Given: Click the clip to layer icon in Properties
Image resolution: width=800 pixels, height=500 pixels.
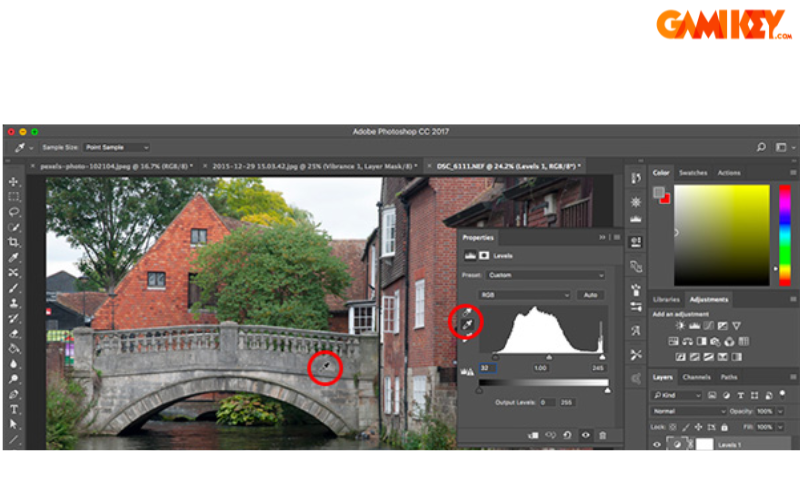Looking at the screenshot, I should point(533,435).
